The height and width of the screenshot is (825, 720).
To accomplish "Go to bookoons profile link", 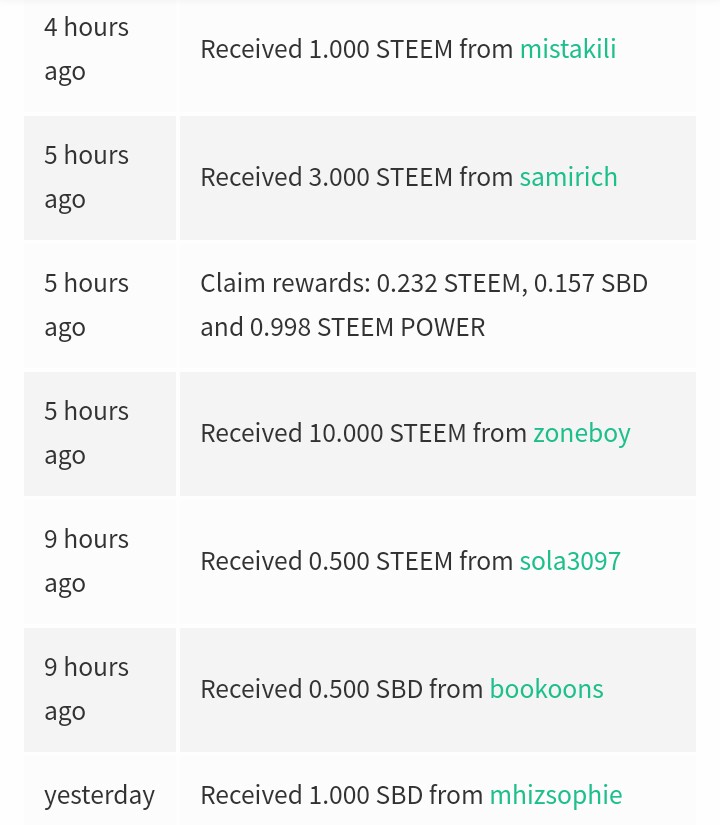I will [x=546, y=689].
